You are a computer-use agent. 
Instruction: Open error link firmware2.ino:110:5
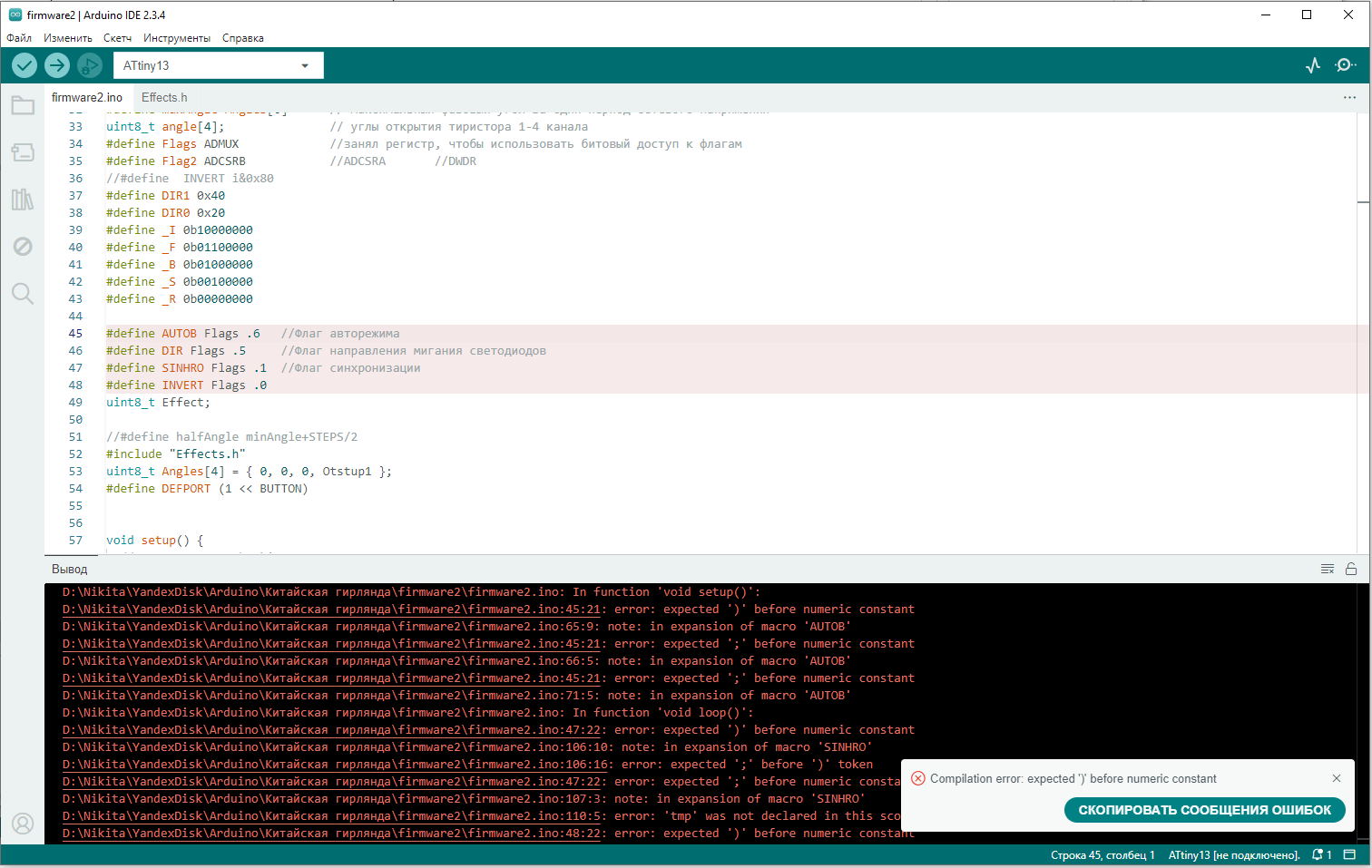[x=331, y=816]
